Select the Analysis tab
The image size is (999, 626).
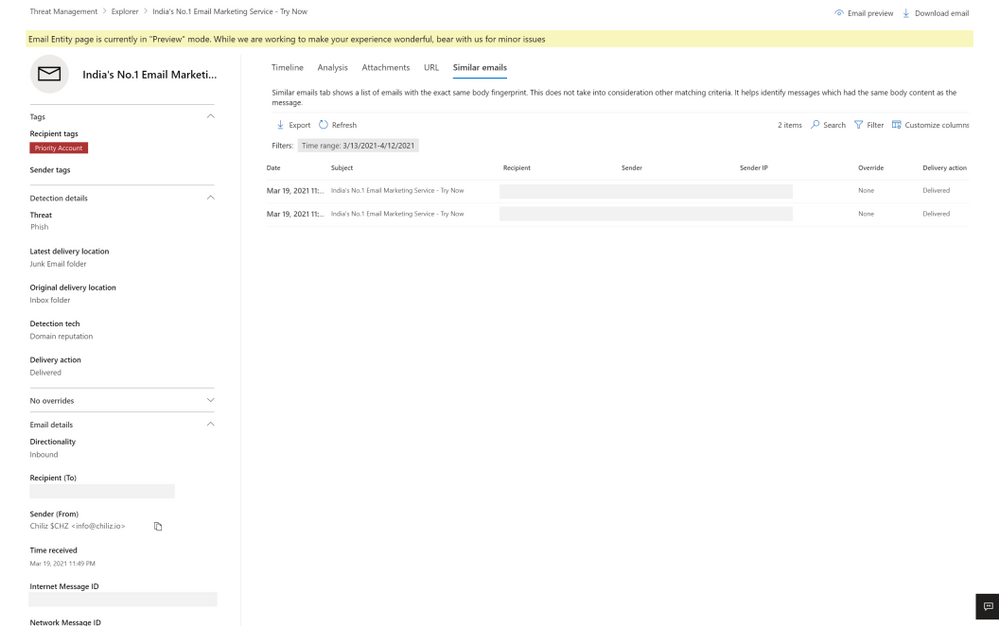click(332, 67)
